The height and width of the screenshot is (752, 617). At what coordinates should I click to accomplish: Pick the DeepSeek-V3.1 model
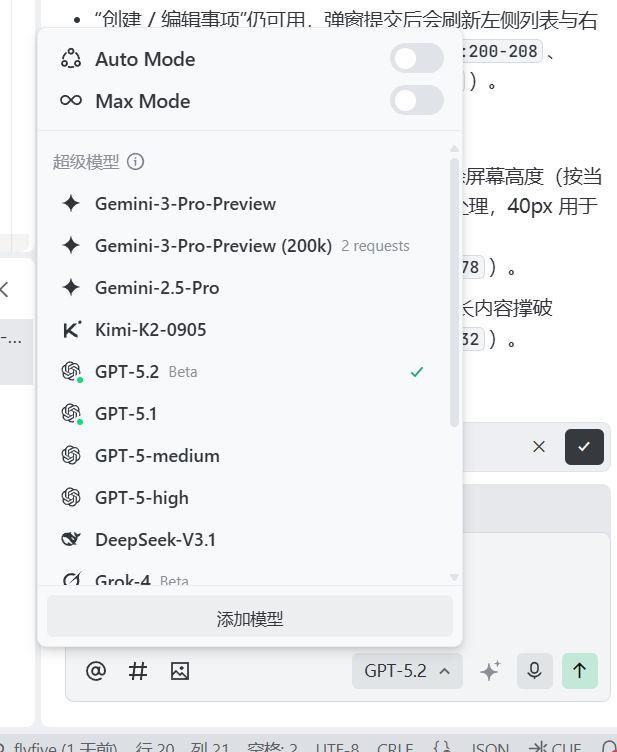pos(156,540)
